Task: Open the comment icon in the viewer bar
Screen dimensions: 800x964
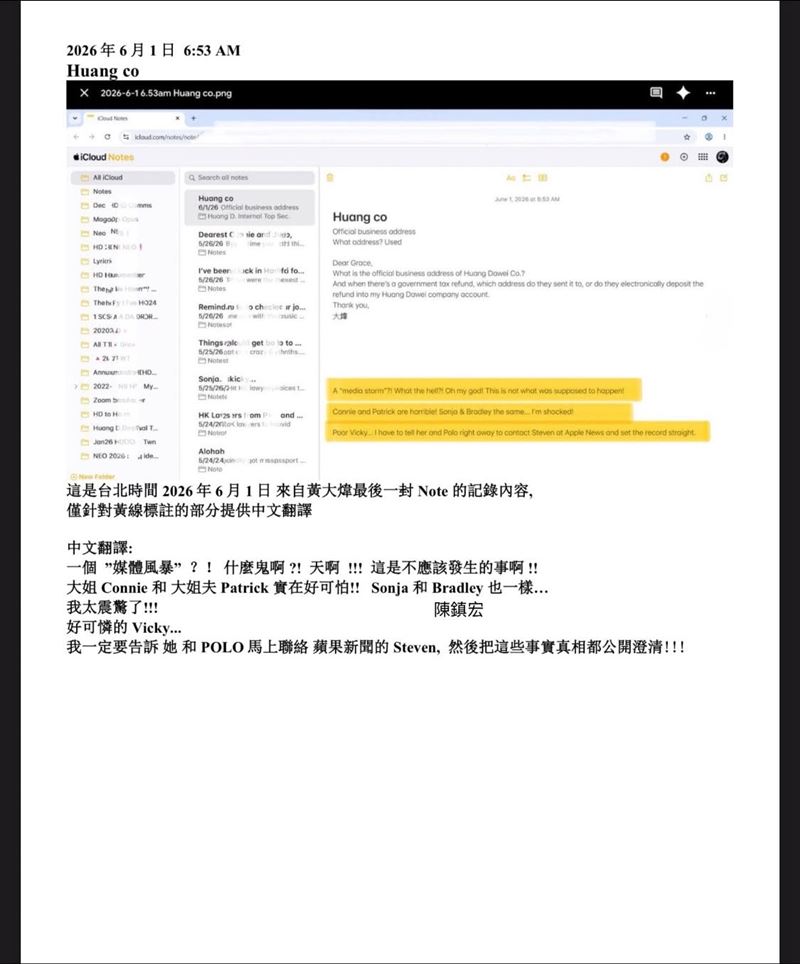Action: (x=656, y=93)
